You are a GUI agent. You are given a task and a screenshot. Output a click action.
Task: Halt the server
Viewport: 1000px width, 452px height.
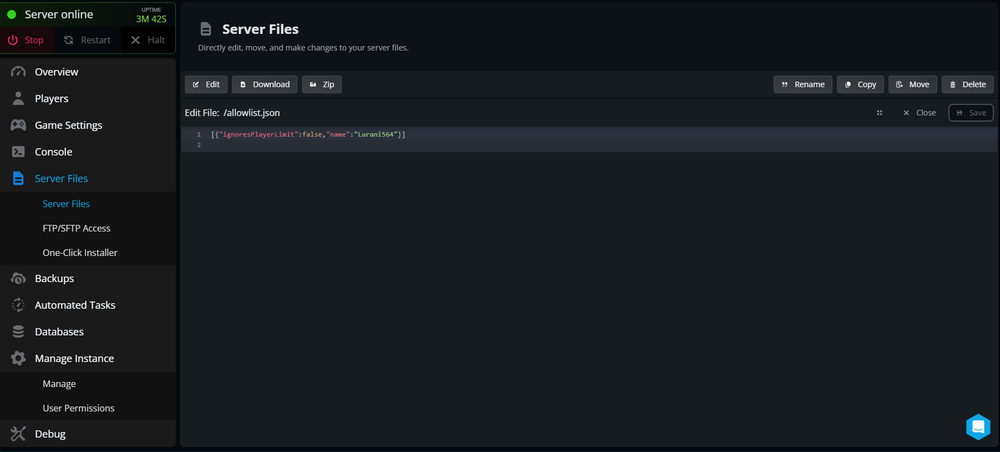pos(147,40)
